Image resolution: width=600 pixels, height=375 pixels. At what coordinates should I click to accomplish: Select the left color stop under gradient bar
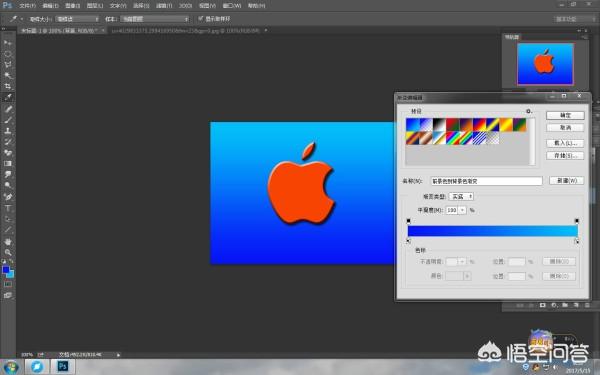pos(408,241)
